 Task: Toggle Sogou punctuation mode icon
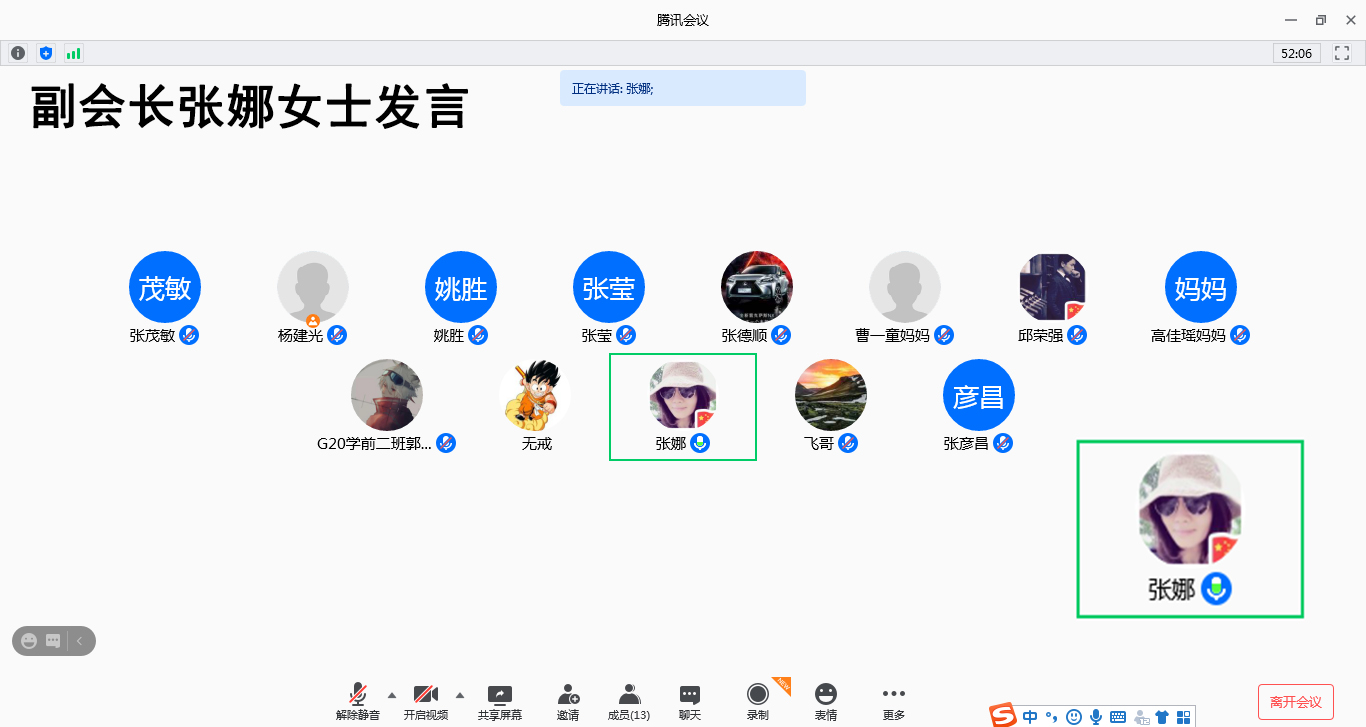tap(1051, 716)
